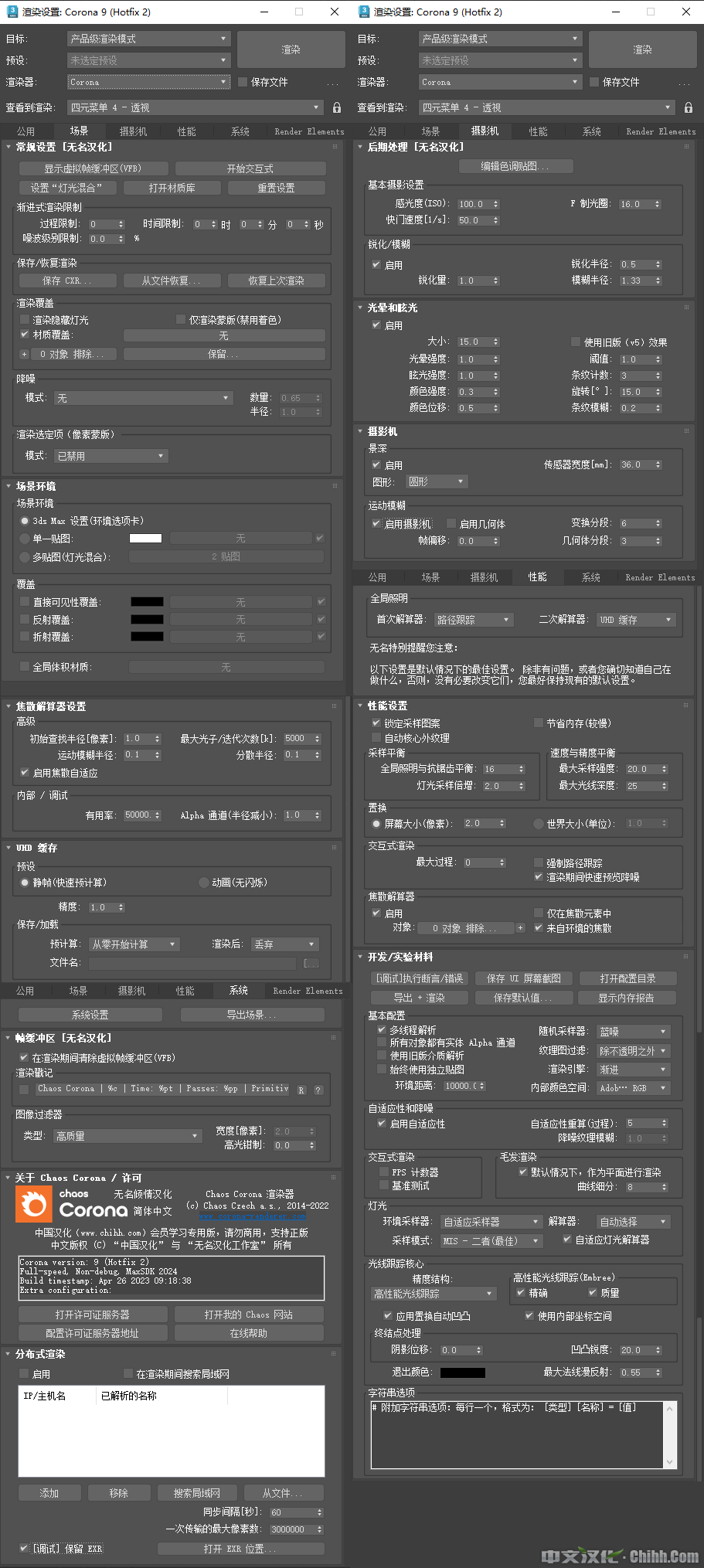Collapse the 开发/实验材料 rollout
This screenshot has height=1568, width=704.
coord(361,957)
